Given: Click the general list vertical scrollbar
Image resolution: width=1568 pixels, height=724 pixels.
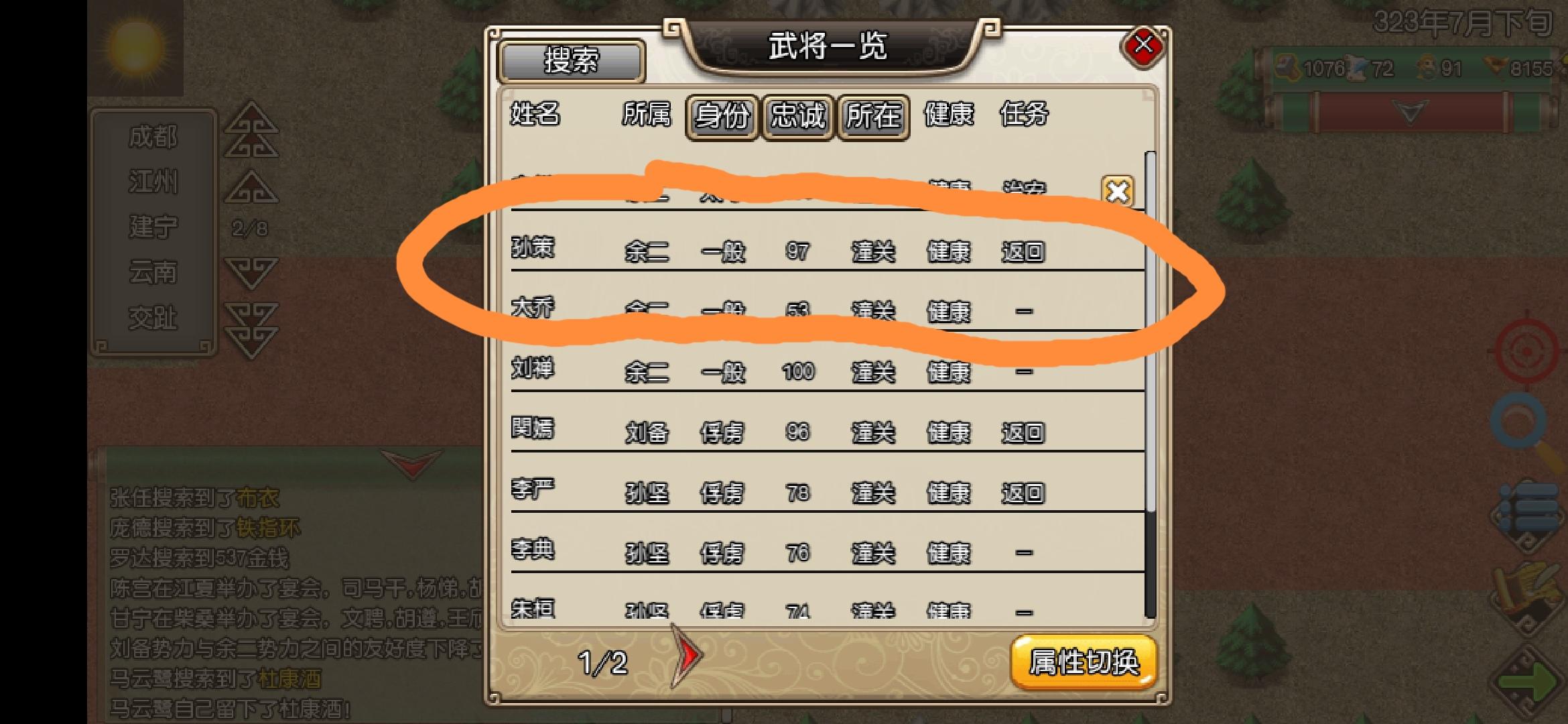Looking at the screenshot, I should click(1151, 385).
